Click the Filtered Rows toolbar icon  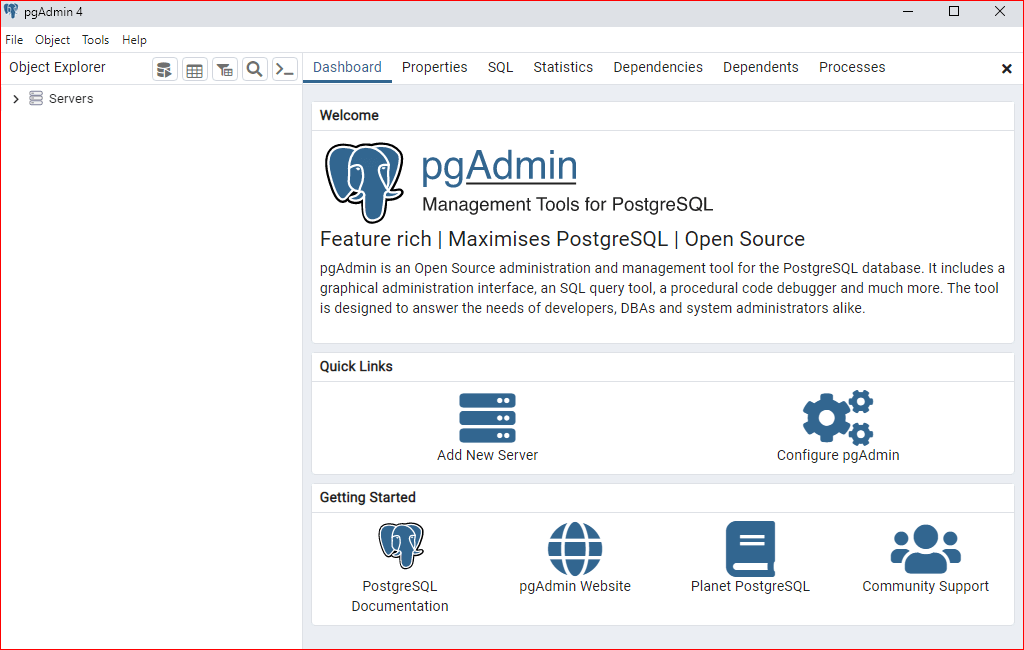225,69
